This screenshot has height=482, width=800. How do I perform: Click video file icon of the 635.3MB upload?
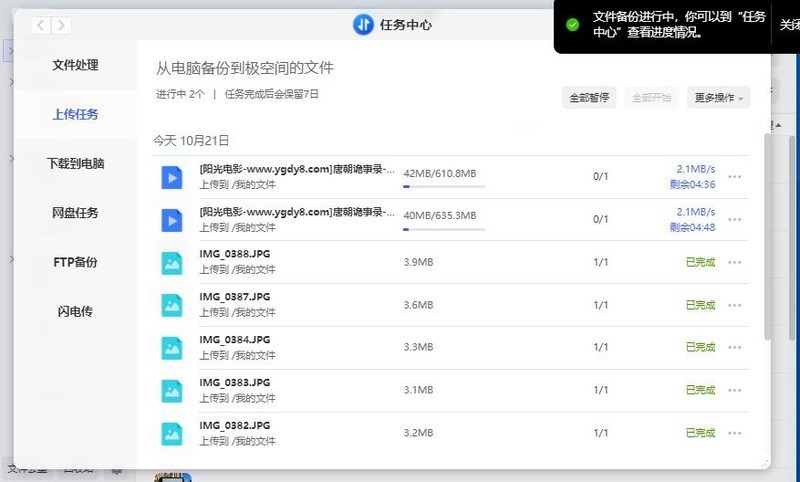[172, 220]
